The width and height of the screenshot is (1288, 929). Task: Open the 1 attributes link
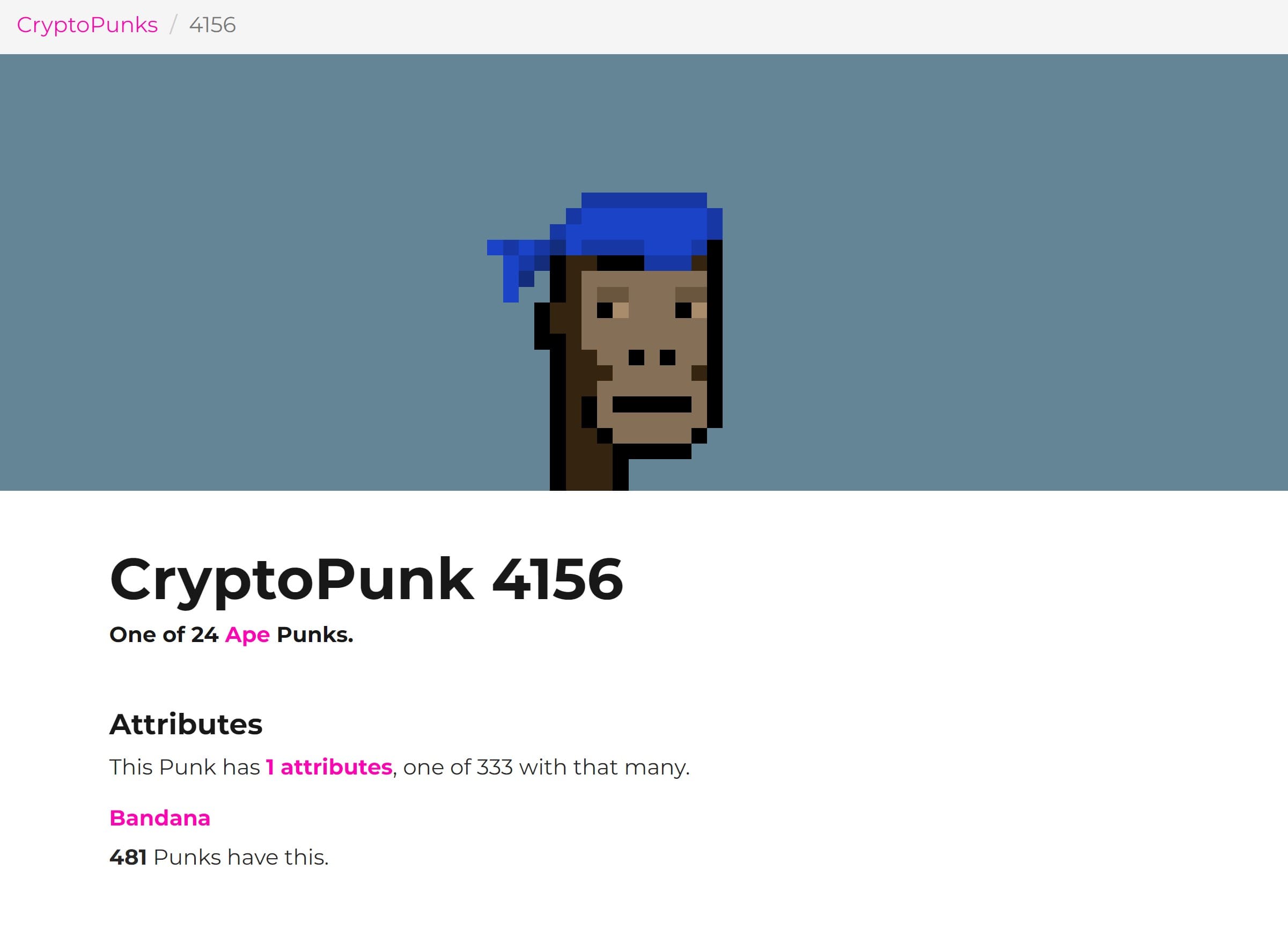(x=329, y=766)
